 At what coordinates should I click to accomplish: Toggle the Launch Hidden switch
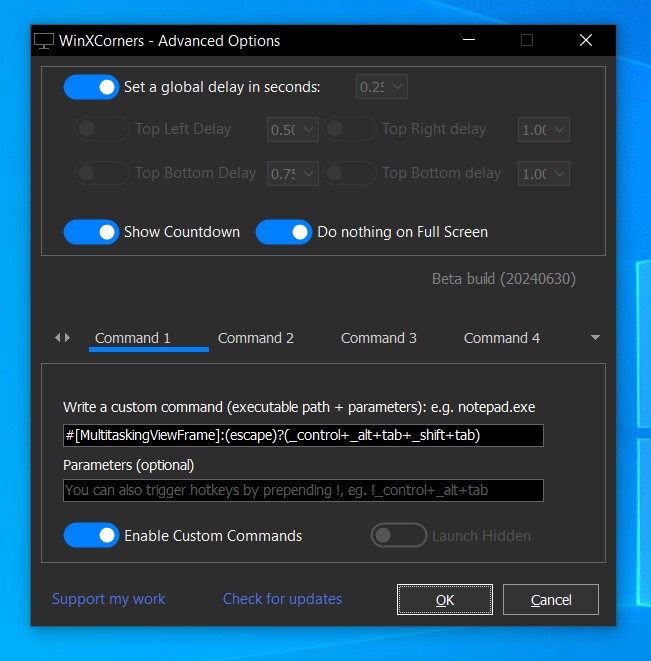pos(398,536)
